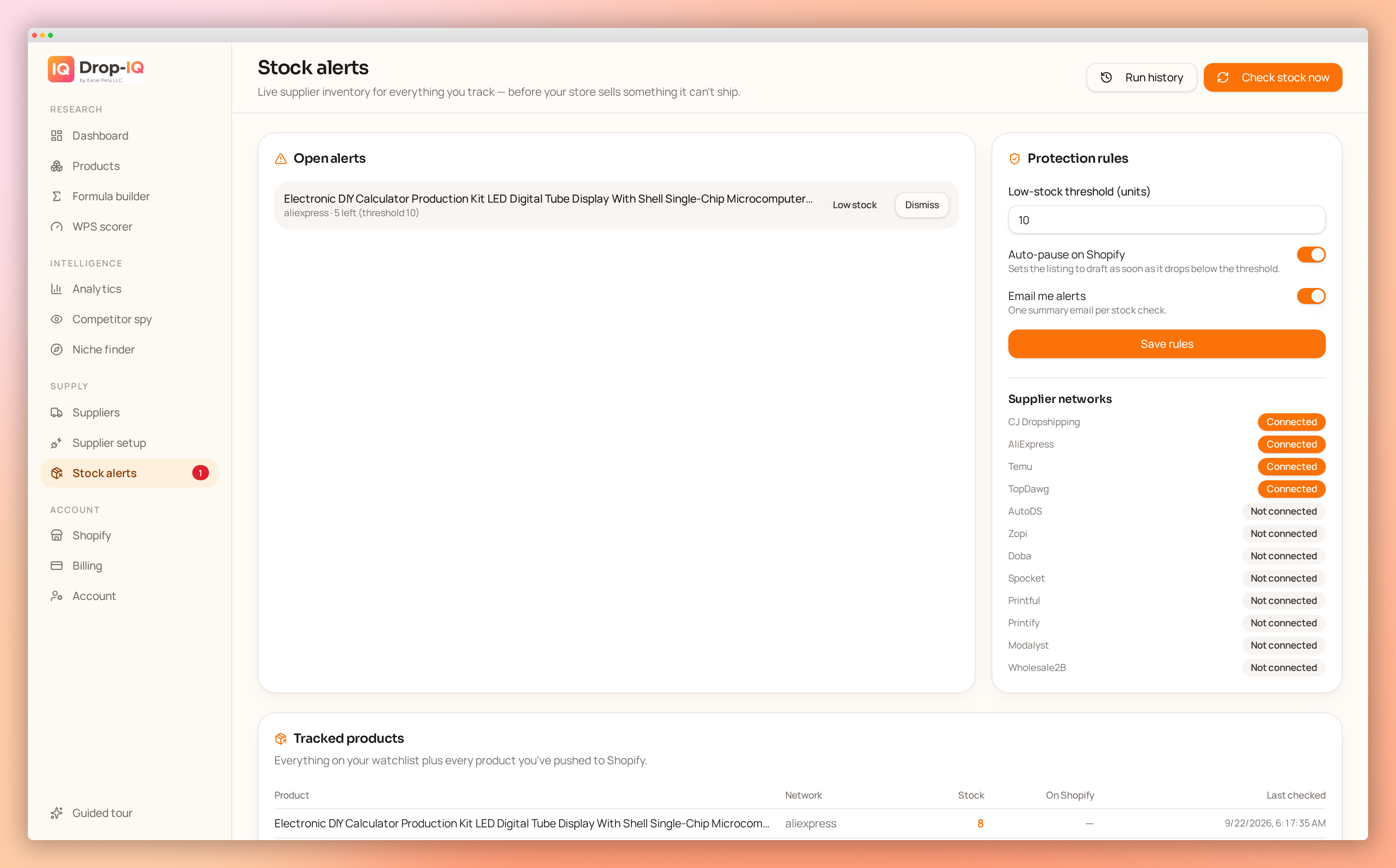
Task: Click the Formula builder sigma icon
Action: (x=56, y=196)
